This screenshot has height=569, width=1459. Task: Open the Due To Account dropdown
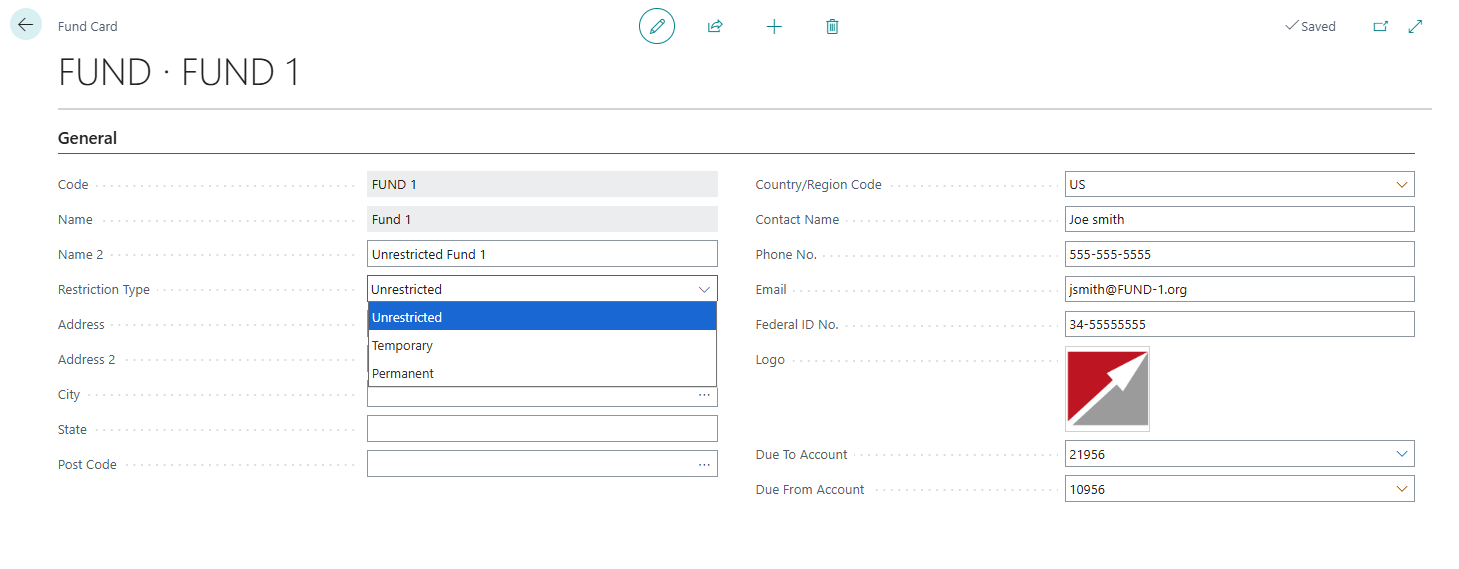[x=1401, y=454]
